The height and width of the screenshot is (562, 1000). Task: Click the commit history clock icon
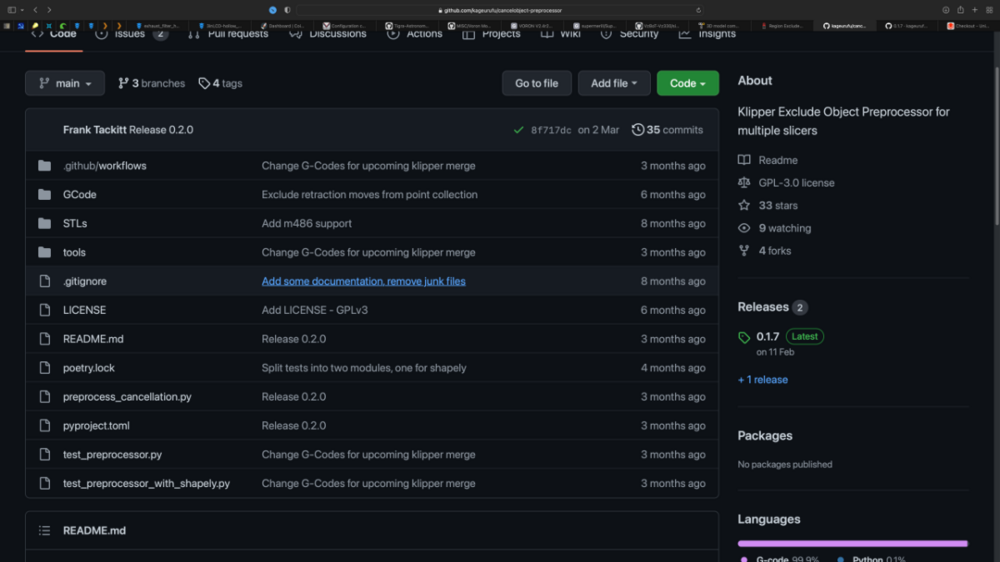[638, 129]
